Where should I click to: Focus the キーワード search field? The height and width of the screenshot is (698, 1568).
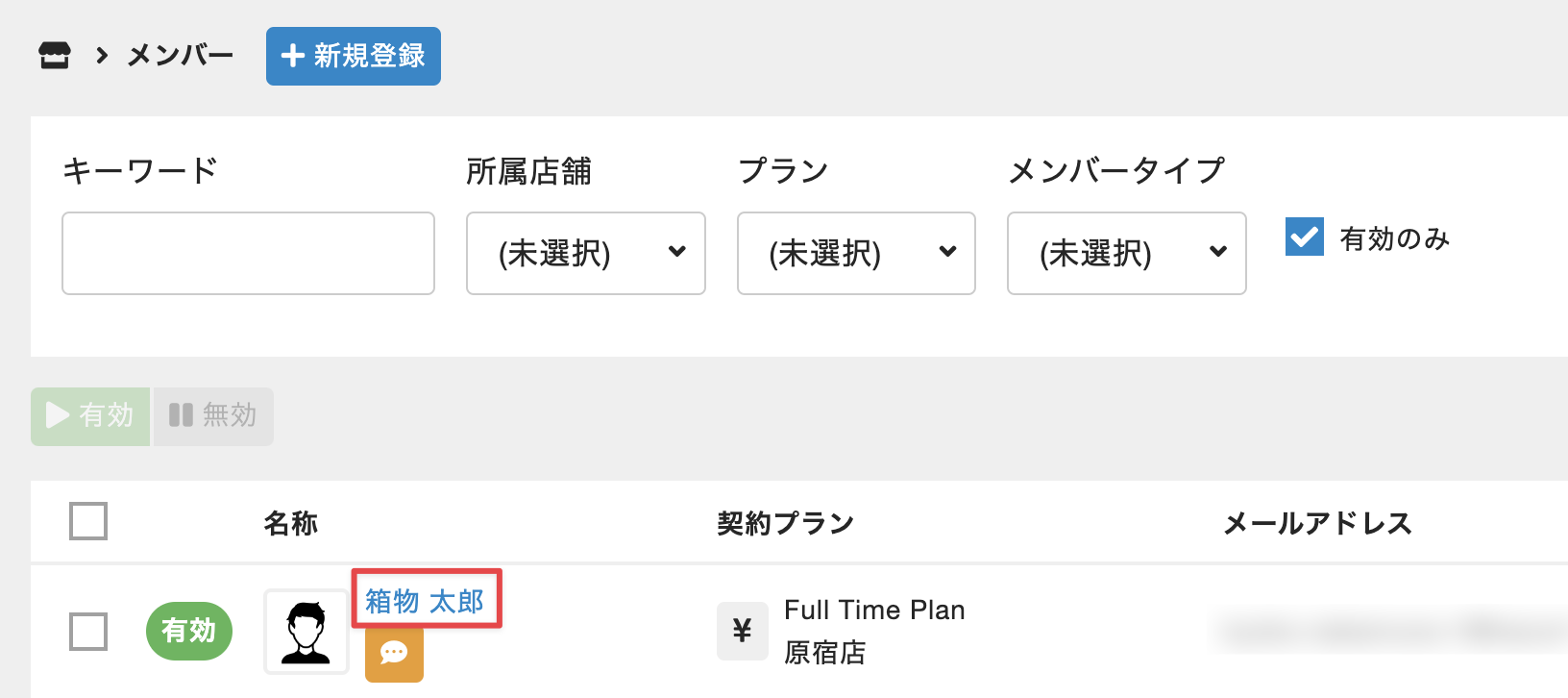(248, 253)
